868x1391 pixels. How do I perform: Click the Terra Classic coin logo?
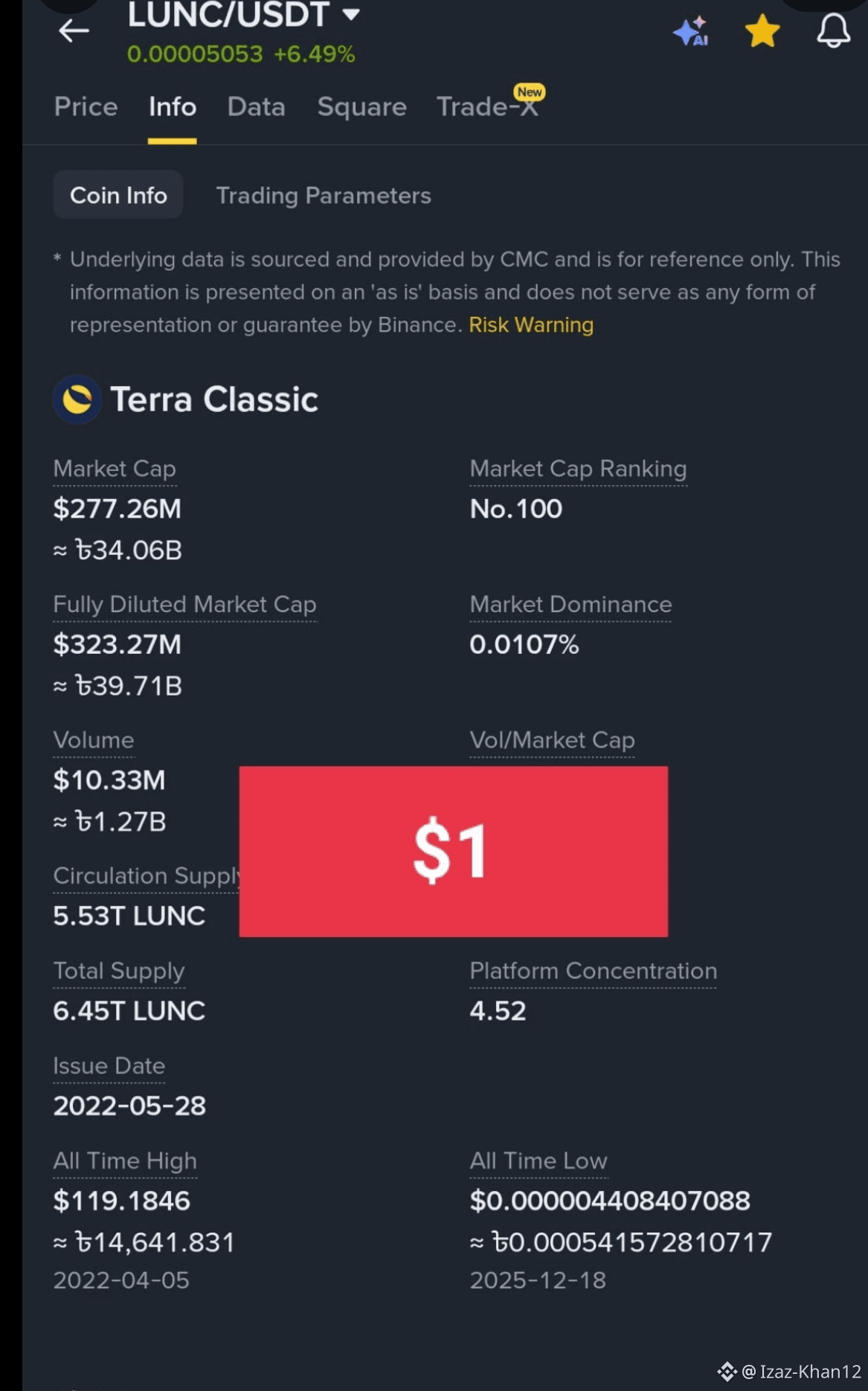77,399
